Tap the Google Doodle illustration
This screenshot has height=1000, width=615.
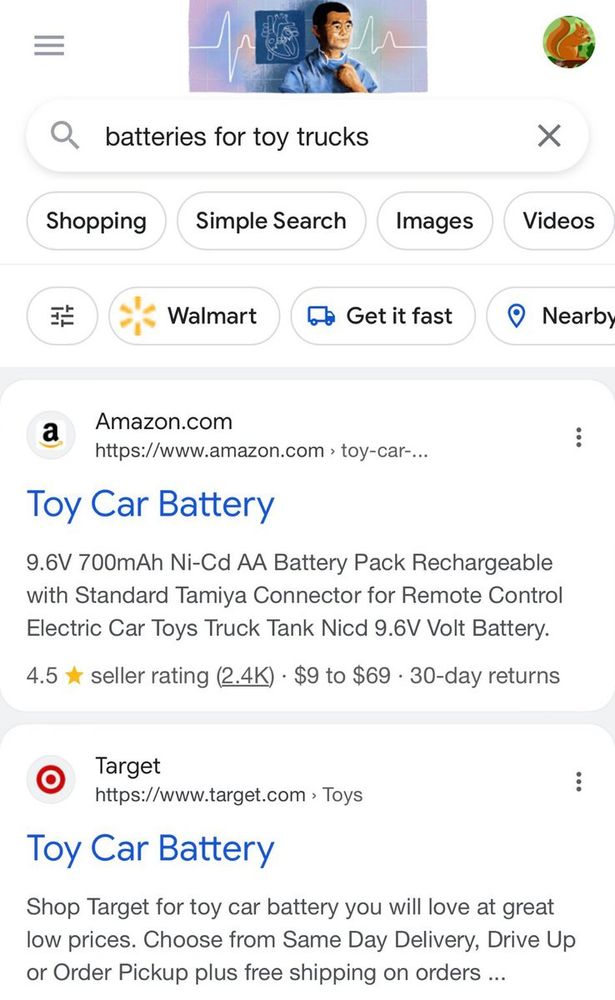[x=308, y=46]
